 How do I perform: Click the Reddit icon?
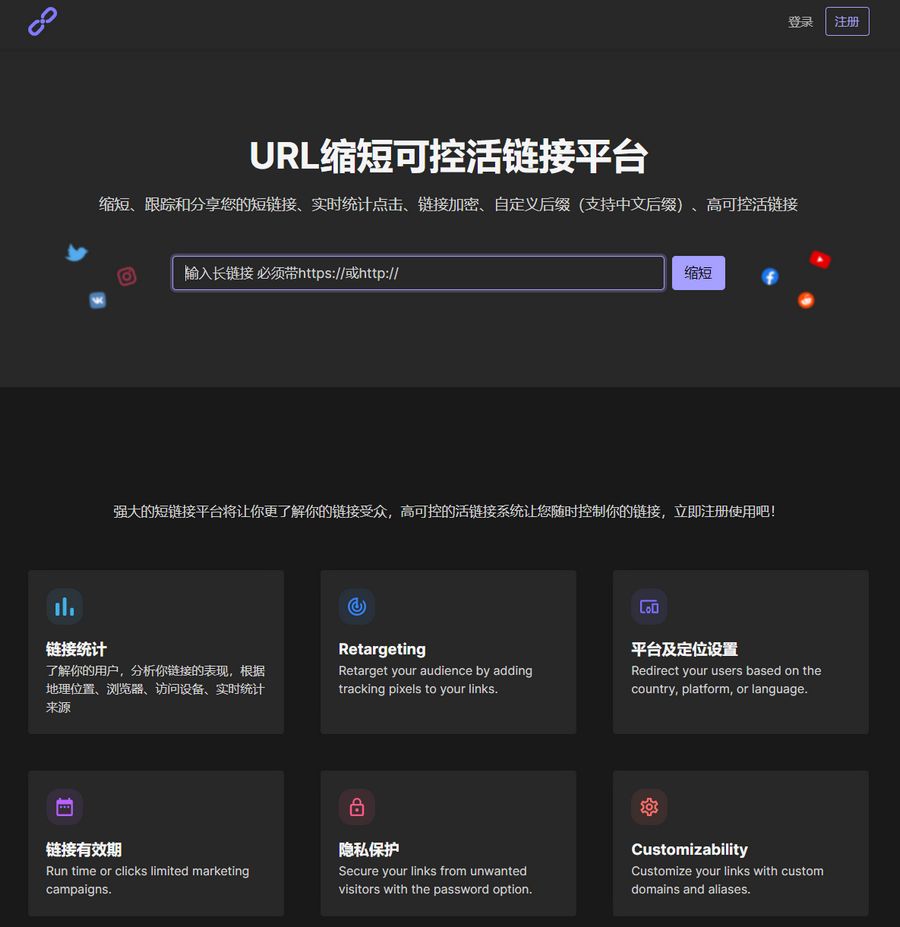click(806, 300)
